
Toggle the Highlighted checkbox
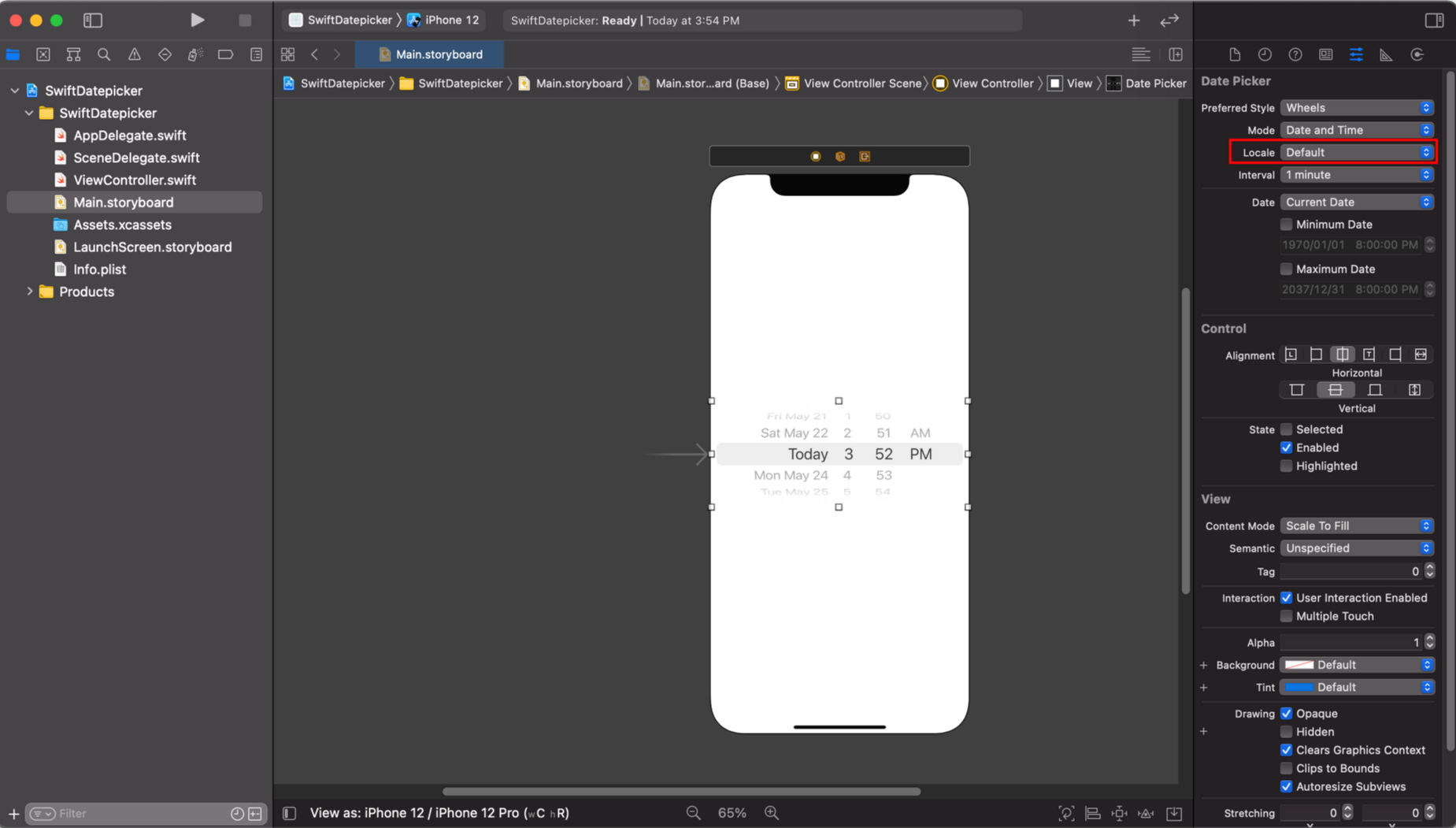click(x=1287, y=466)
